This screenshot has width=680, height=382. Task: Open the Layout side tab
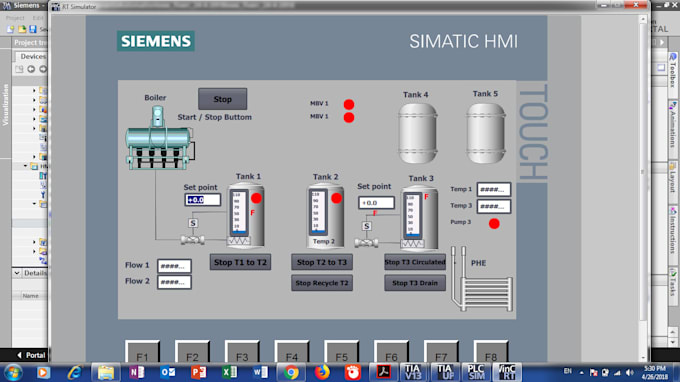(x=673, y=178)
